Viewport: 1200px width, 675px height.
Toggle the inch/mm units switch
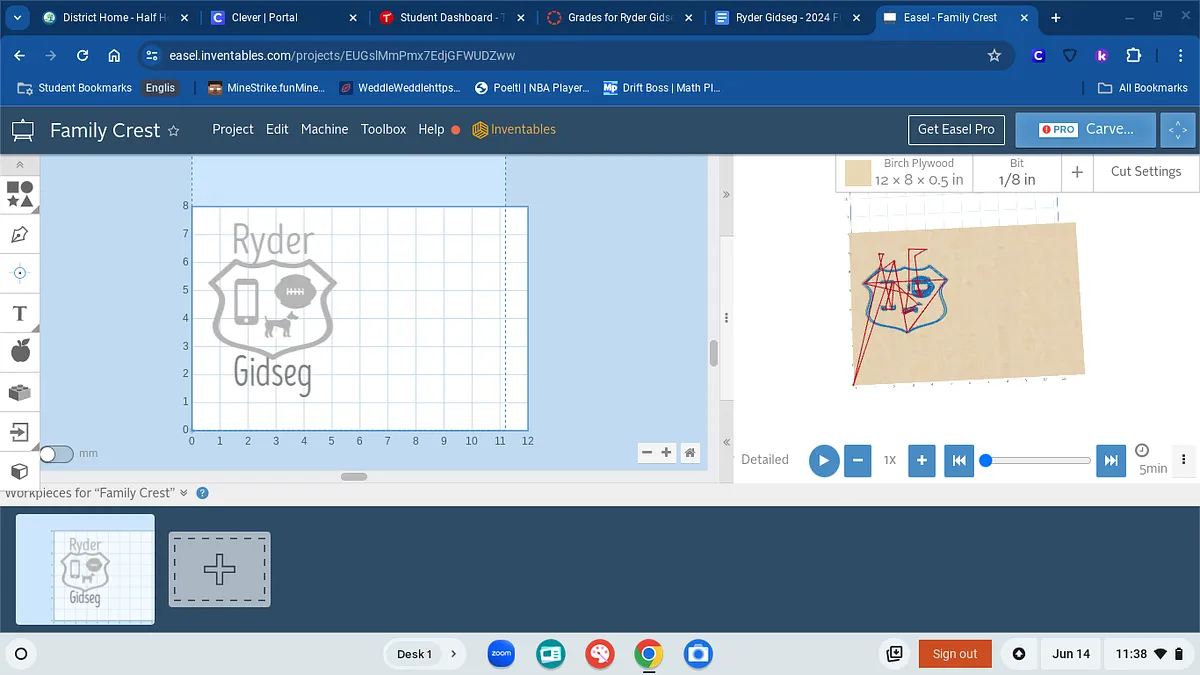[56, 454]
